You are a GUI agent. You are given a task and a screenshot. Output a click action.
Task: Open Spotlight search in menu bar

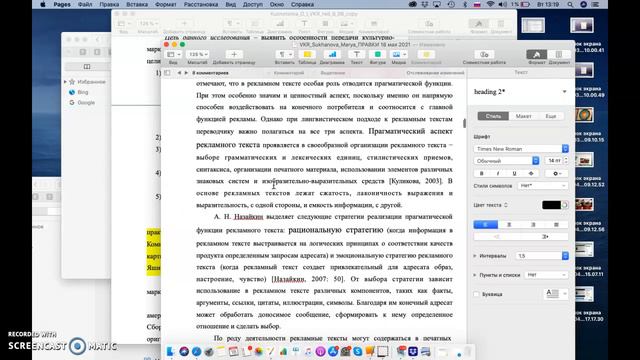tap(570, 4)
